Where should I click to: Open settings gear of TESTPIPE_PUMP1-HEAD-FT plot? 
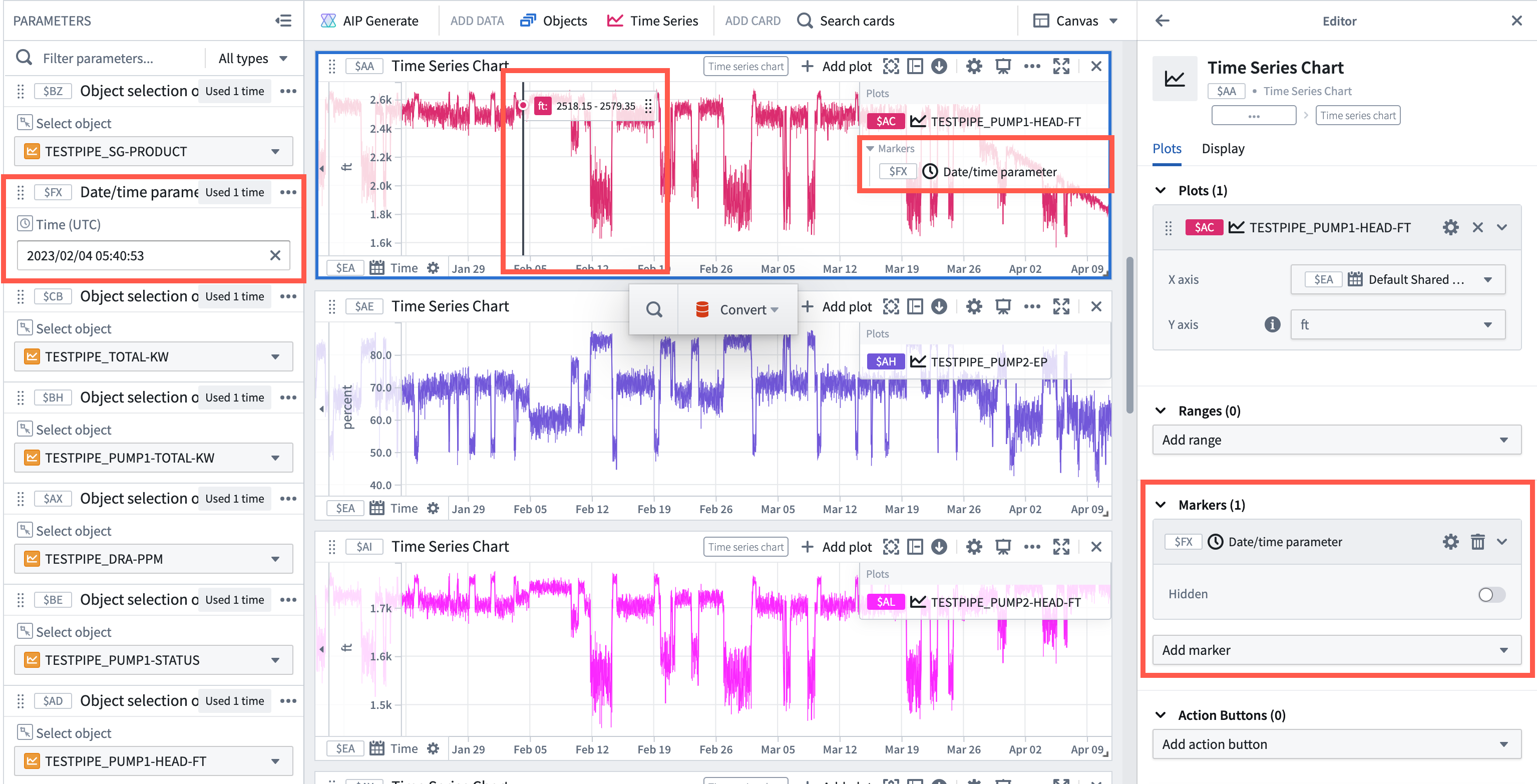pos(1450,227)
